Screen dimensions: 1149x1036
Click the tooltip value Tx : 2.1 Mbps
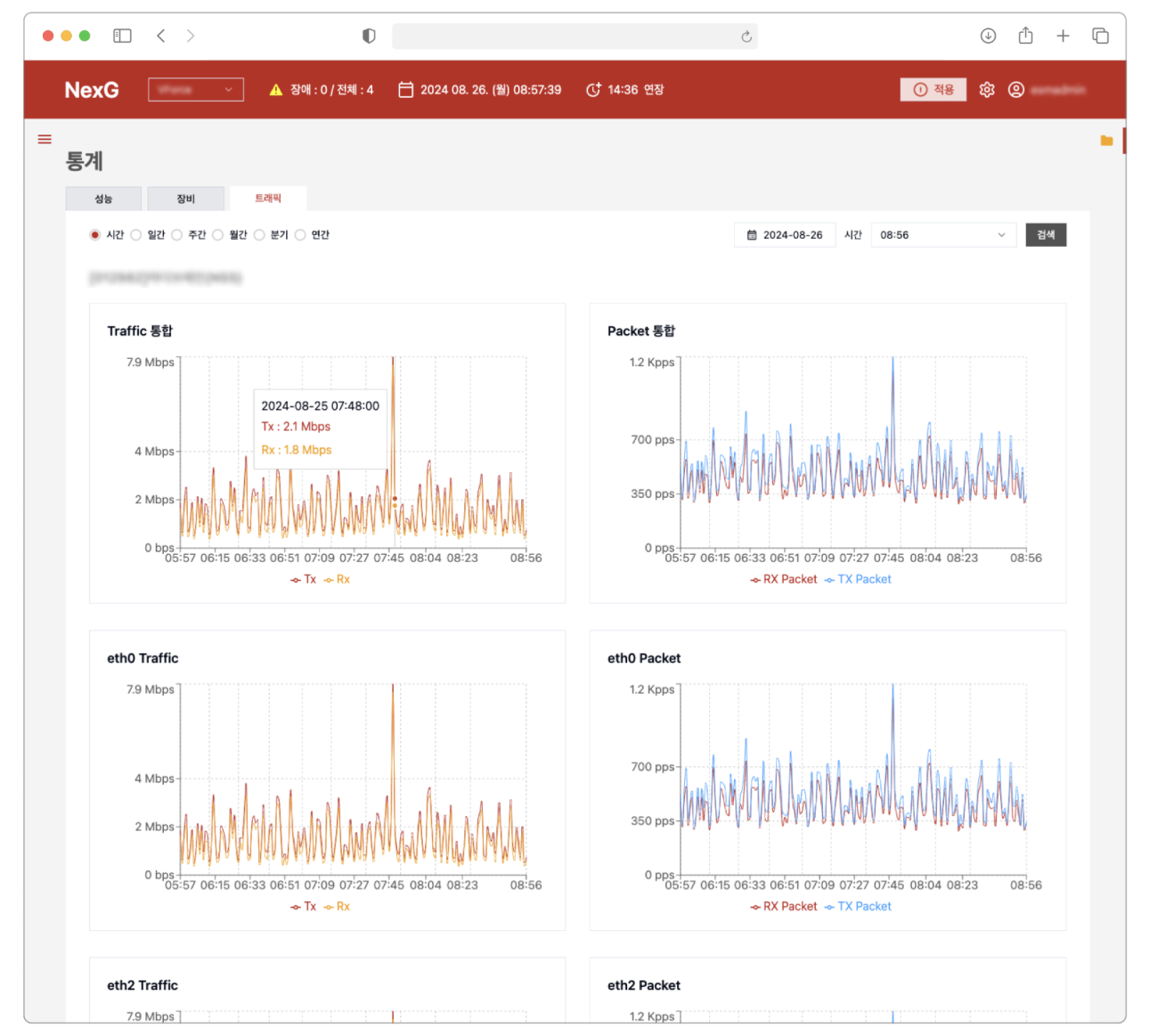pos(296,427)
